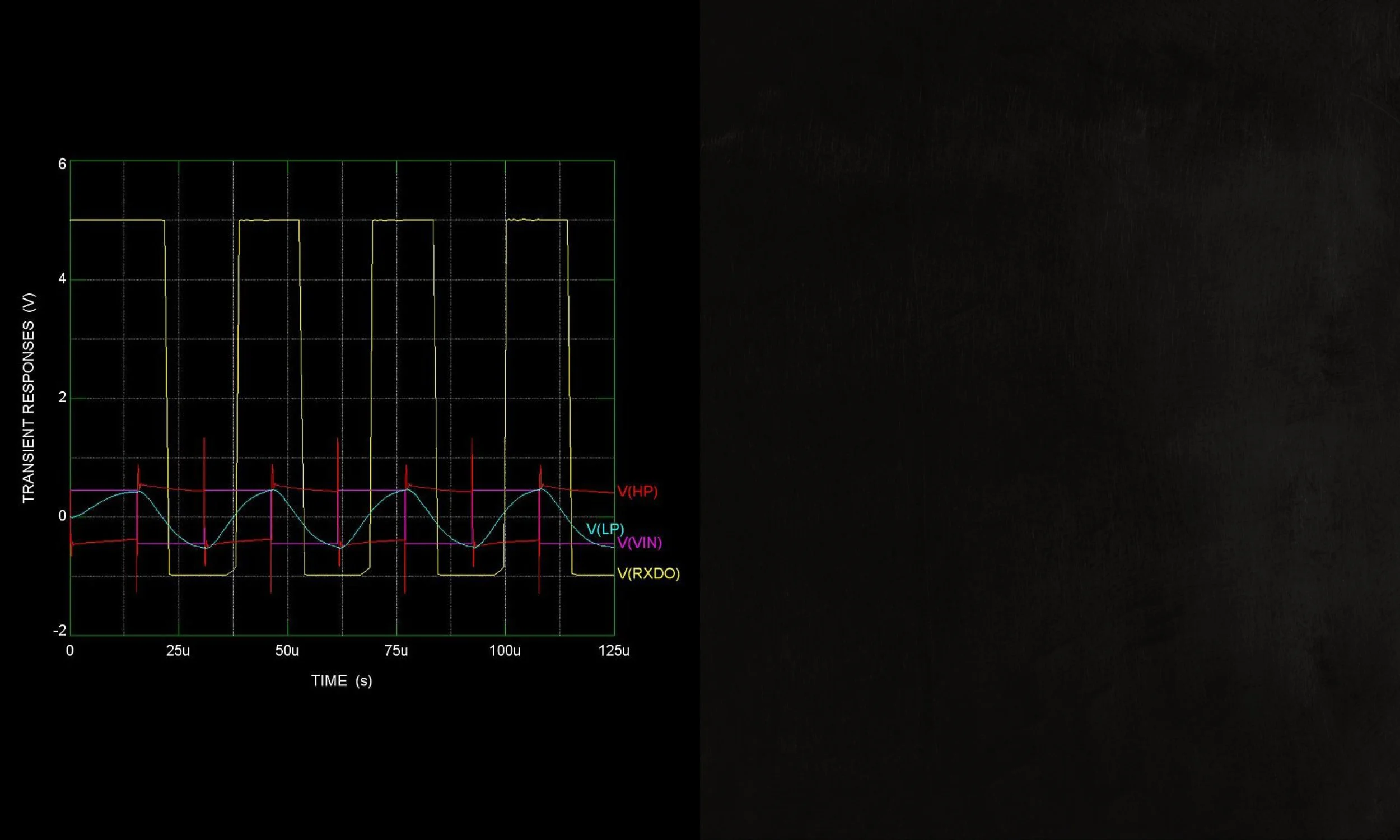This screenshot has height=840, width=1400.
Task: Click the V(LP) trace label
Action: coord(604,529)
